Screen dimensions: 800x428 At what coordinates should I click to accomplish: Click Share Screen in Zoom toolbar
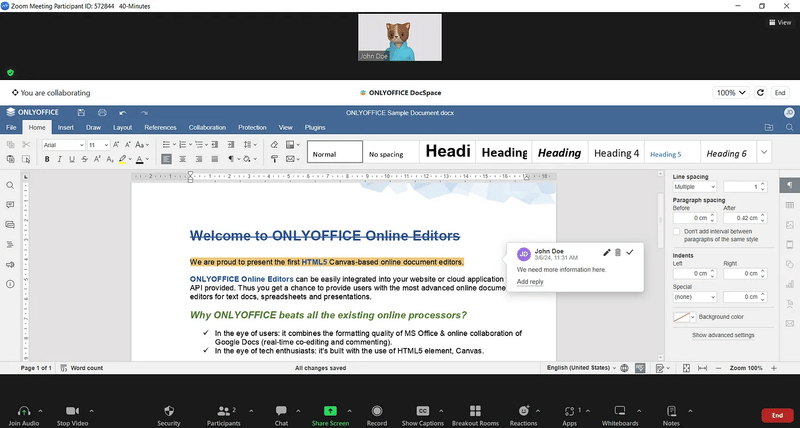point(331,415)
